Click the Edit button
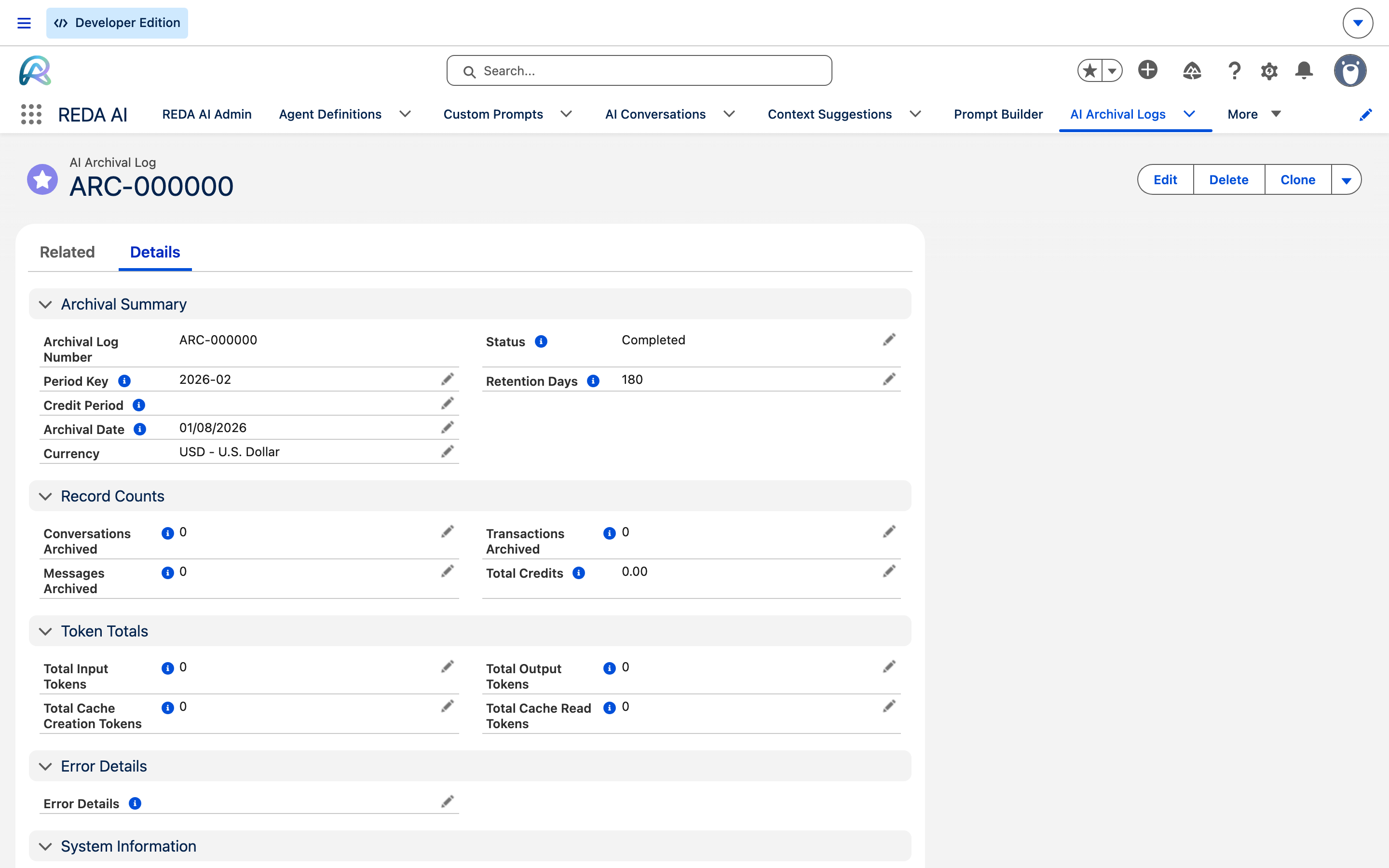1389x868 pixels. click(x=1165, y=180)
